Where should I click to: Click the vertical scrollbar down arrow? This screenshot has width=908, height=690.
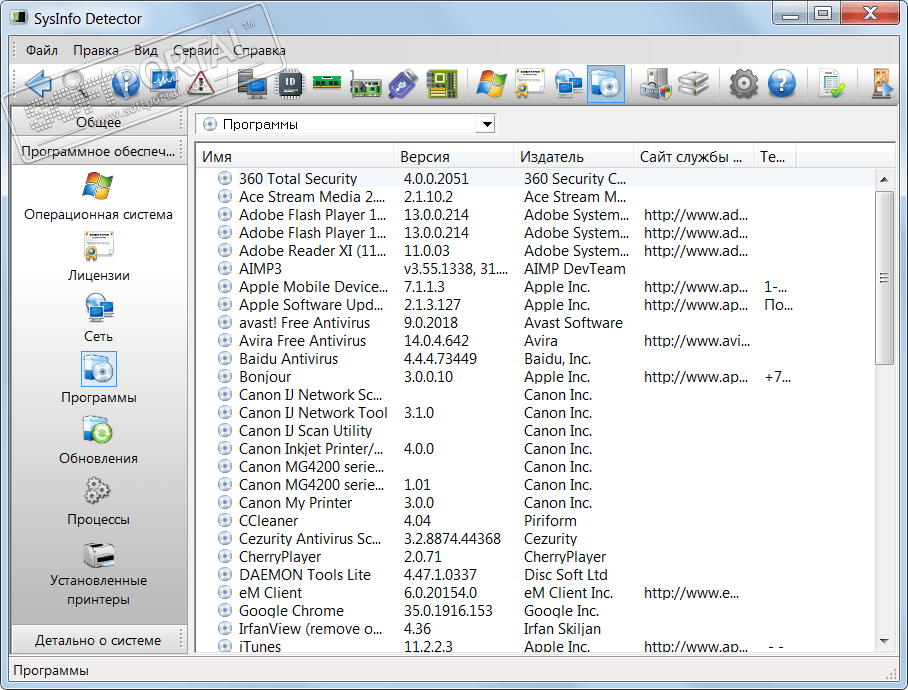884,640
